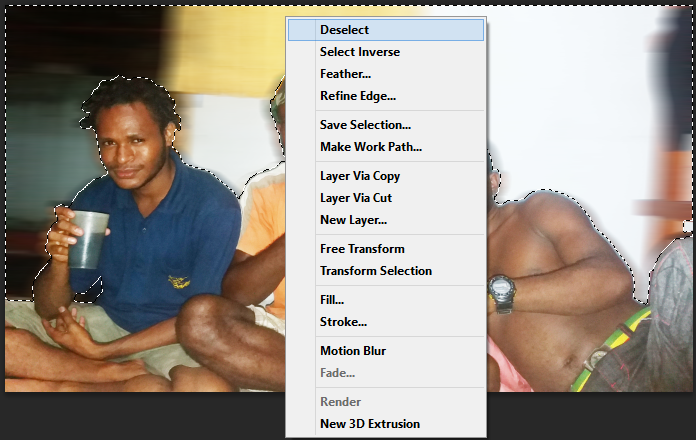
Task: Choose Save Selection... in the menu
Action: 386,125
